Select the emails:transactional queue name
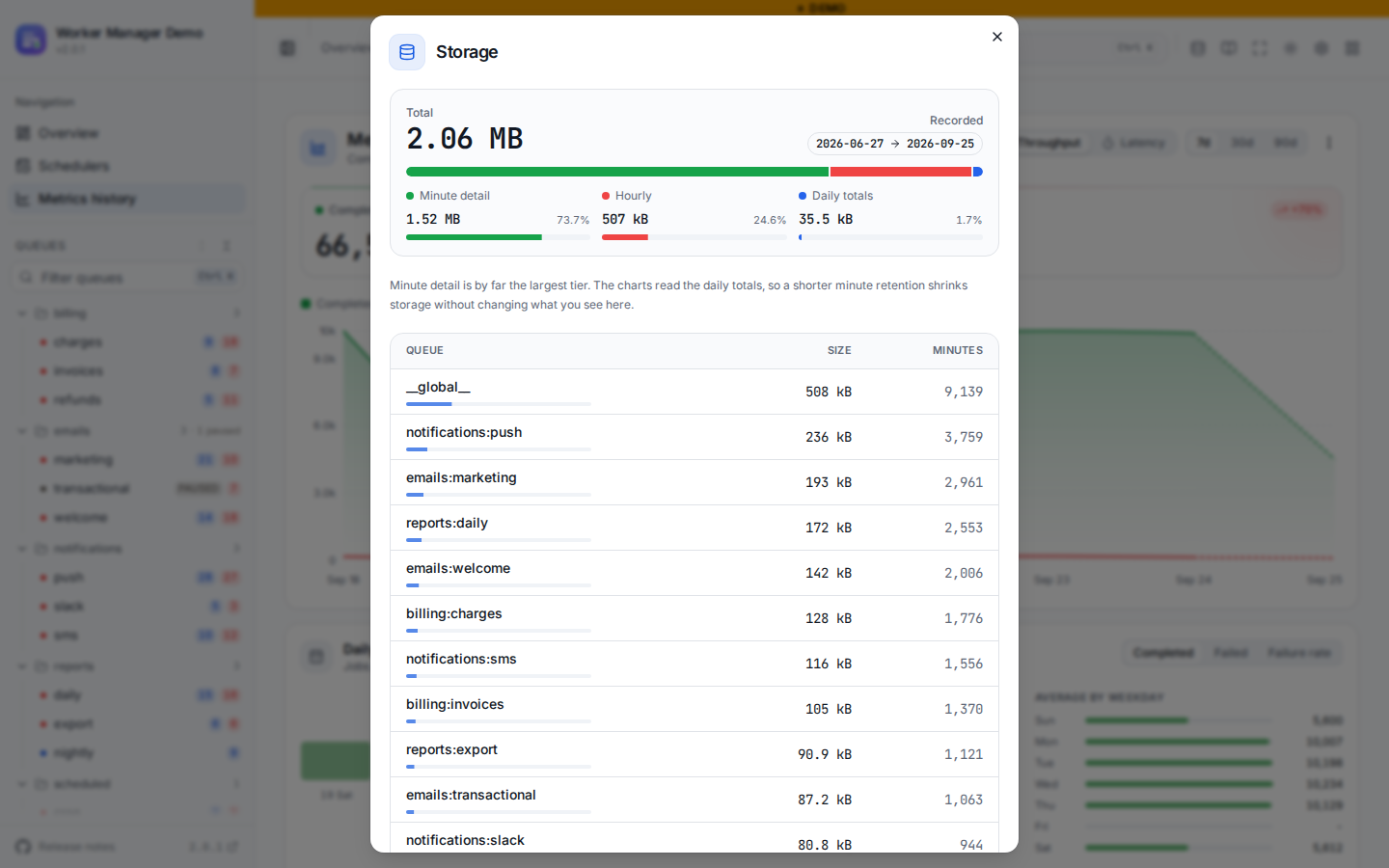Screen dimensions: 1389x868 pyautogui.click(x=471, y=795)
